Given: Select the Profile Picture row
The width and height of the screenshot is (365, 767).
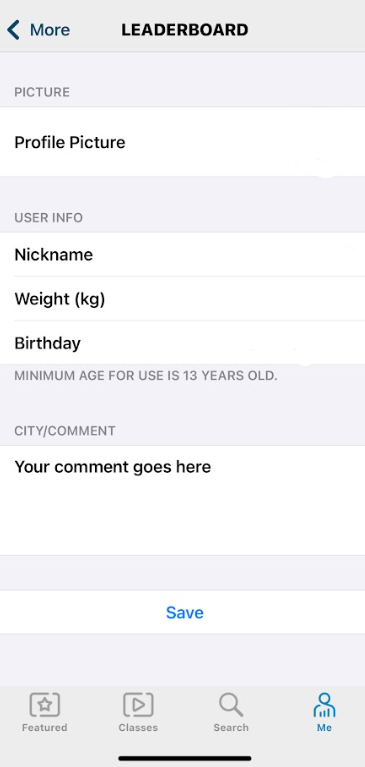Looking at the screenshot, I should (x=182, y=142).
